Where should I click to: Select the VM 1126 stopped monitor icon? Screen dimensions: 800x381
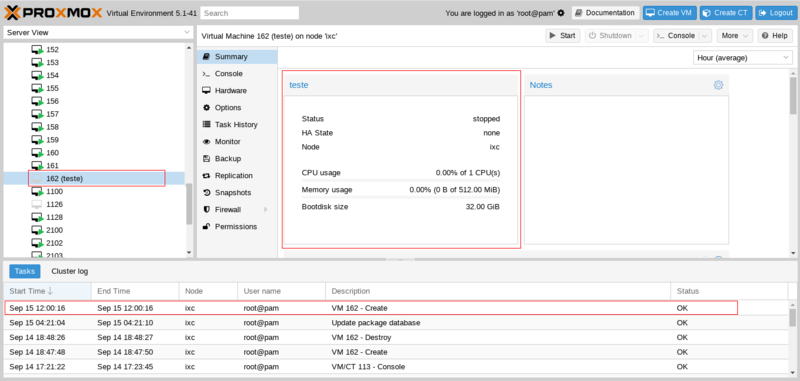coord(37,204)
